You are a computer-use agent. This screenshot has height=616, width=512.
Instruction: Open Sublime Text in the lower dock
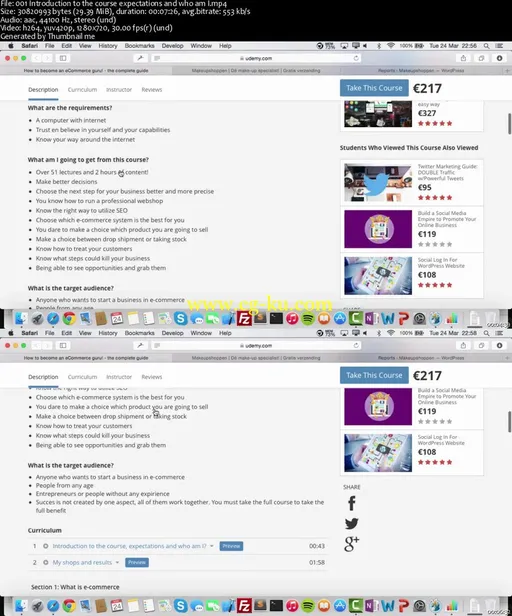click(x=260, y=606)
